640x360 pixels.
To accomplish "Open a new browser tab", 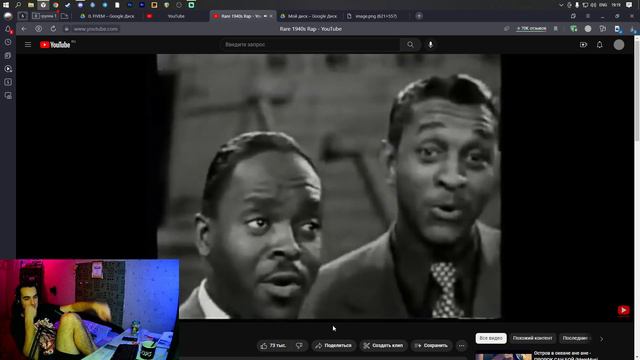I will pyautogui.click(x=419, y=16).
